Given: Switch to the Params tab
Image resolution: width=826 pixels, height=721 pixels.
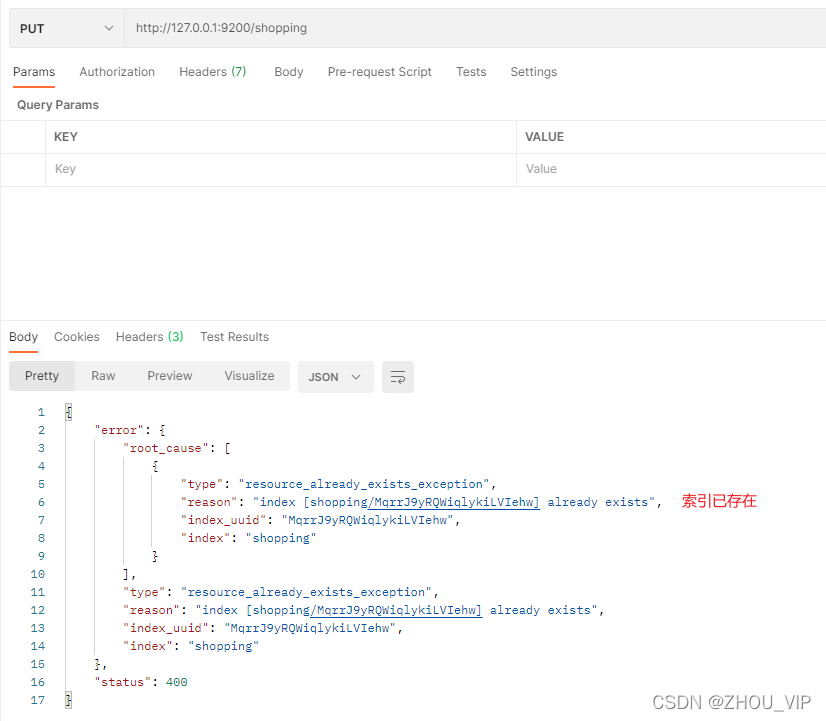Looking at the screenshot, I should pyautogui.click(x=34, y=72).
